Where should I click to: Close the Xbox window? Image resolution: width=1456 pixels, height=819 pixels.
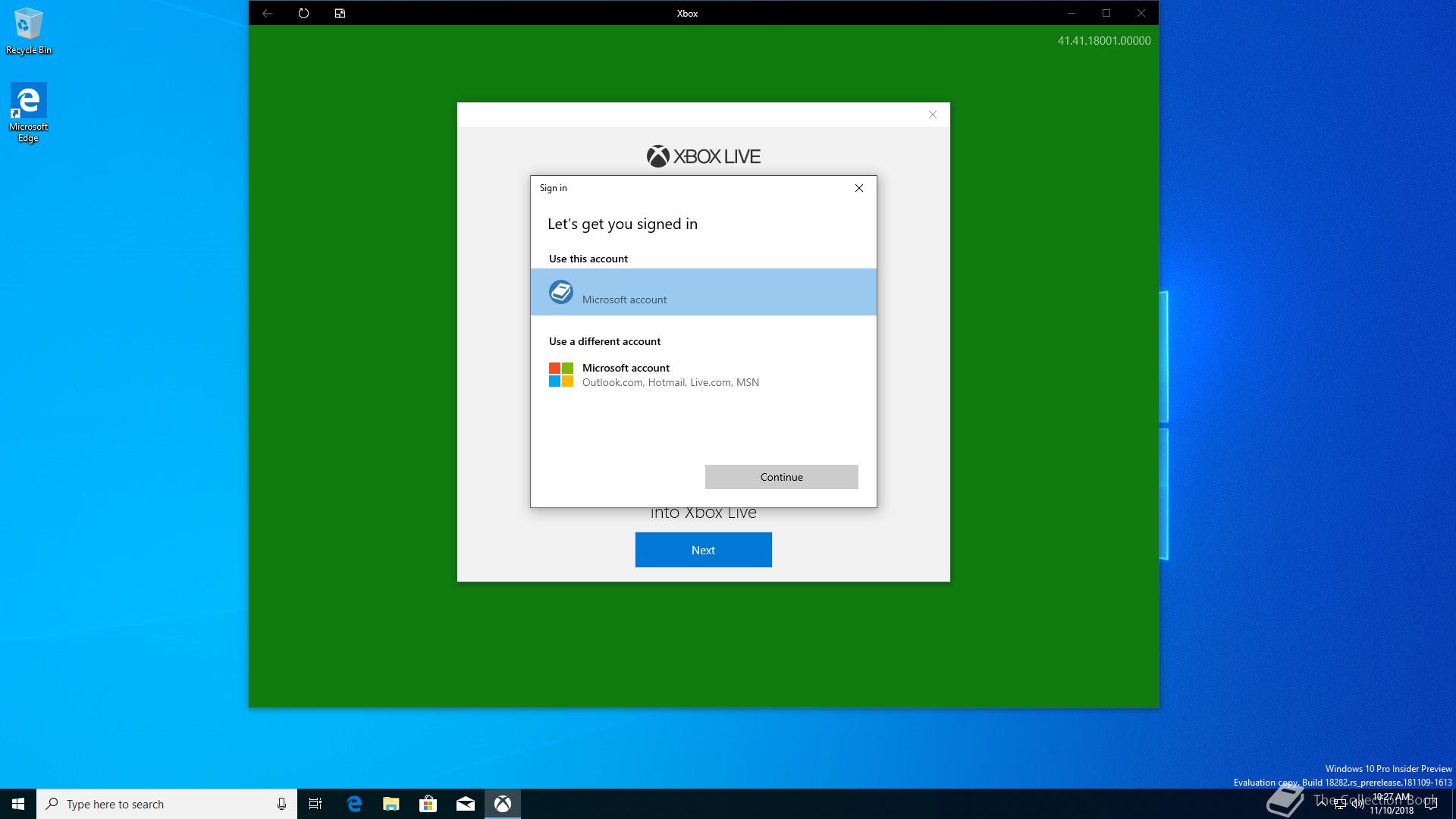pyautogui.click(x=1141, y=13)
